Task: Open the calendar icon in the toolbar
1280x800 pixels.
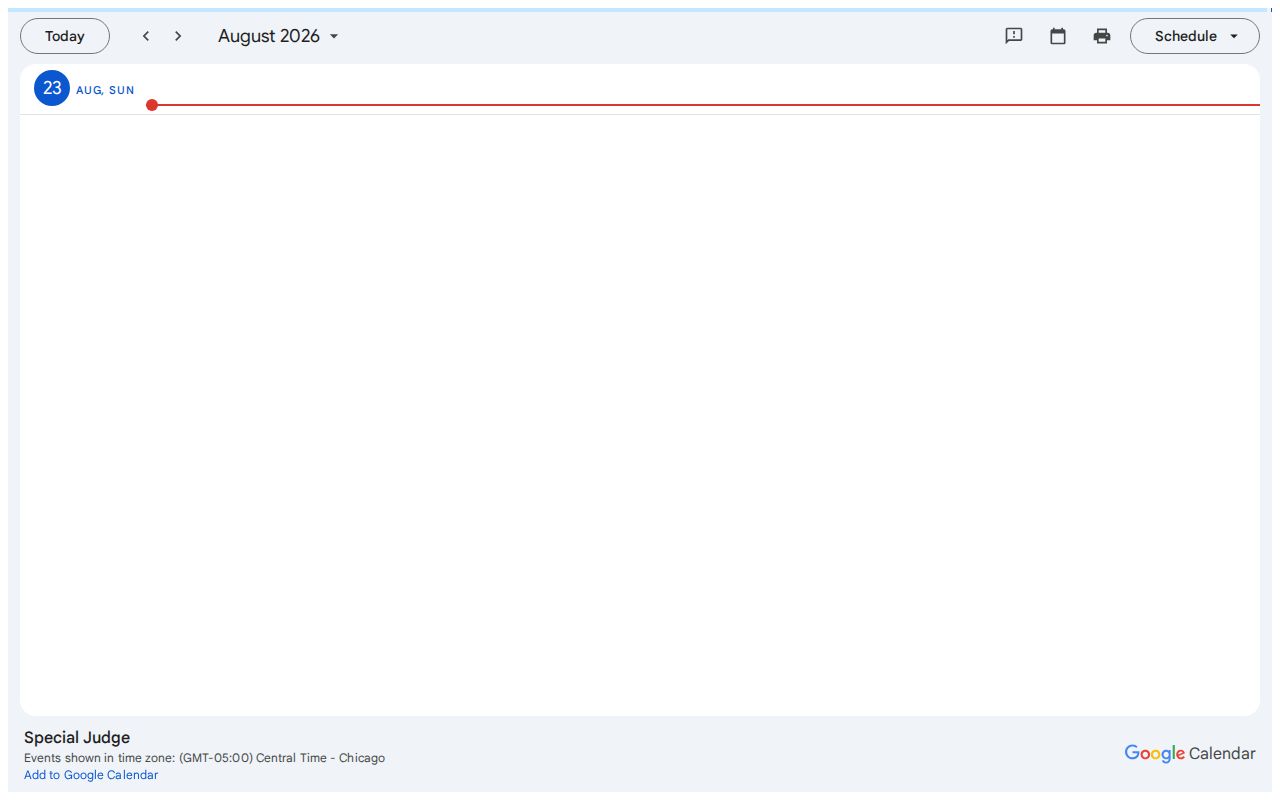Action: (1058, 36)
